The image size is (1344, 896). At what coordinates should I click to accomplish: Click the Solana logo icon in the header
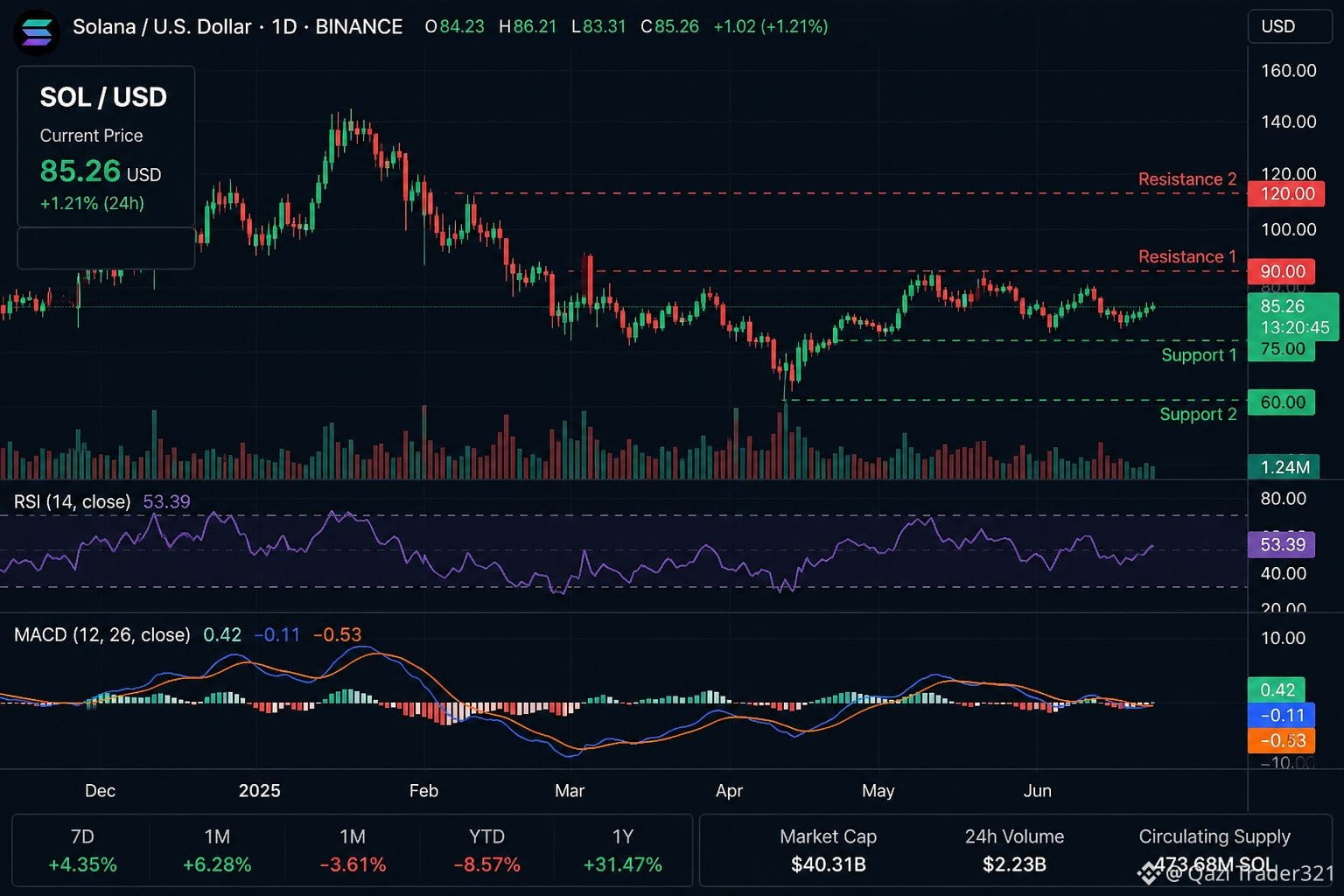click(x=37, y=31)
